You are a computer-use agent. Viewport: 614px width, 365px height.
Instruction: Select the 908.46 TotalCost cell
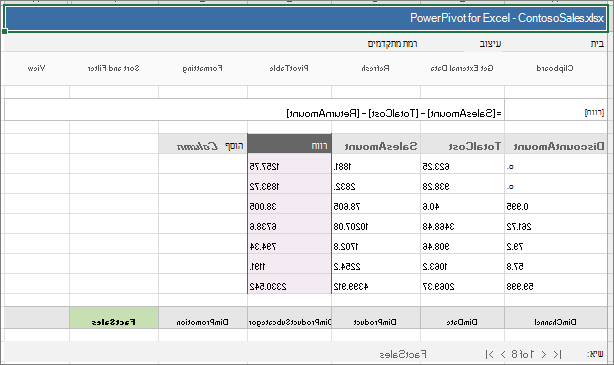tap(462, 244)
